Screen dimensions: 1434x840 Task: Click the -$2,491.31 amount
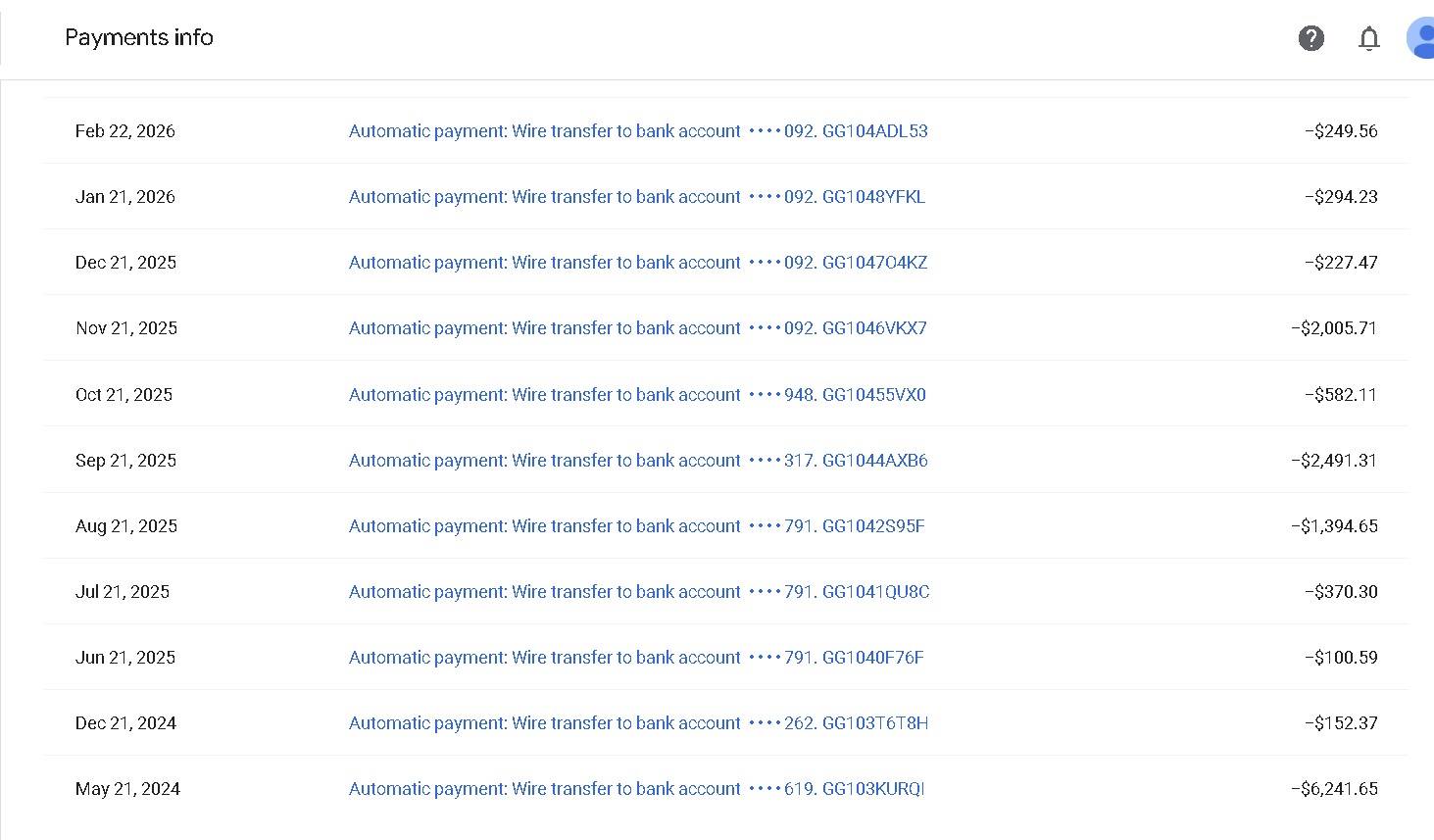coord(1334,461)
